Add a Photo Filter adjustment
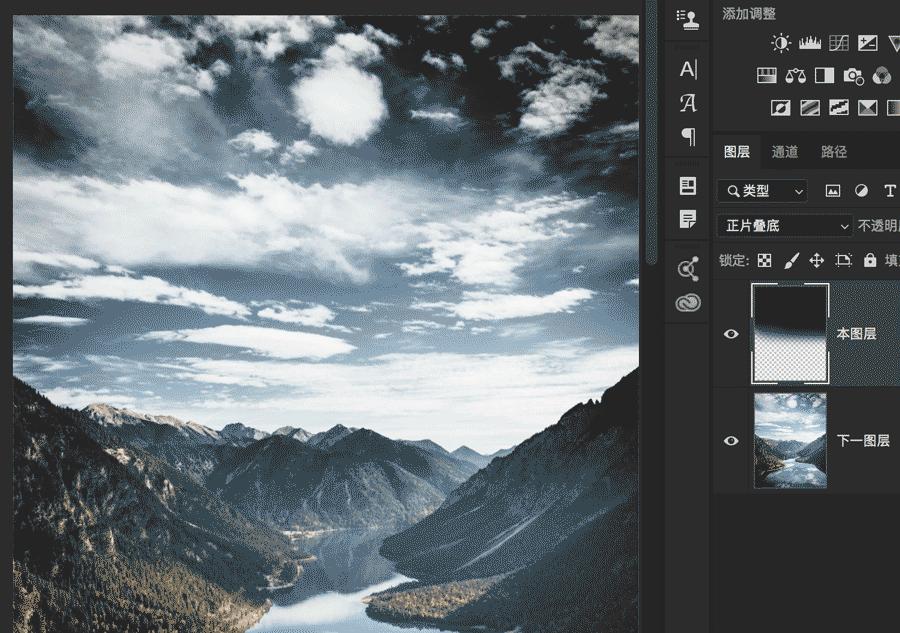Image resolution: width=900 pixels, height=633 pixels. 854,76
